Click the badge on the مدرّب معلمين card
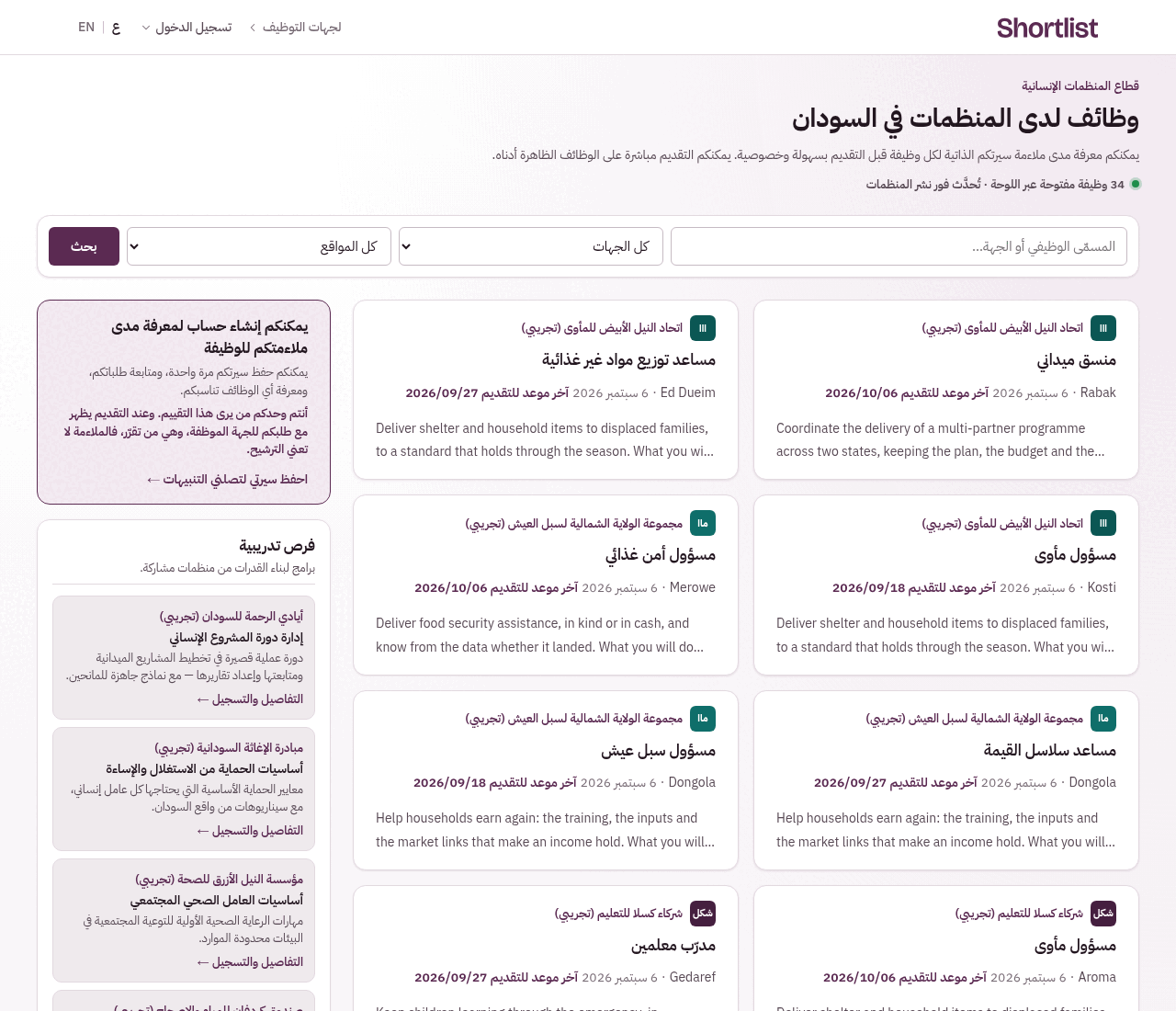1176x1011 pixels. click(x=703, y=914)
